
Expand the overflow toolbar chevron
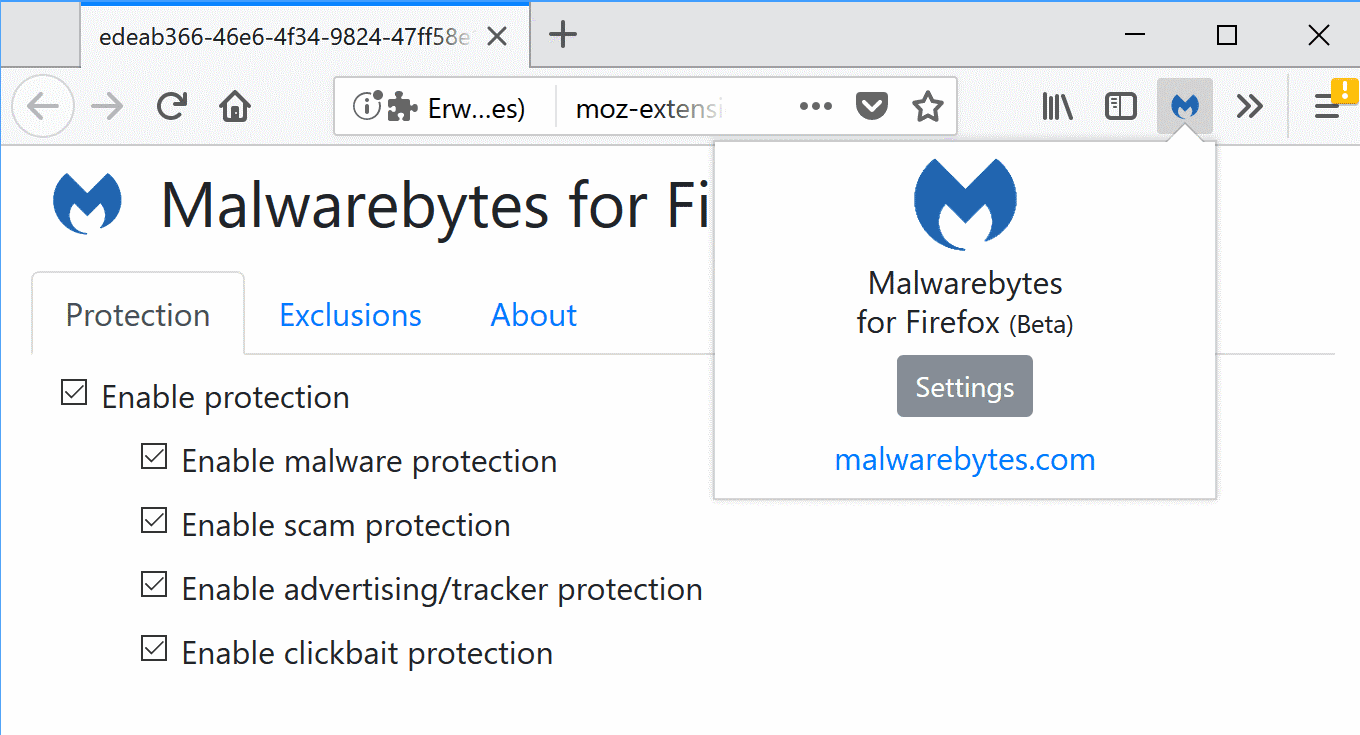(1249, 105)
